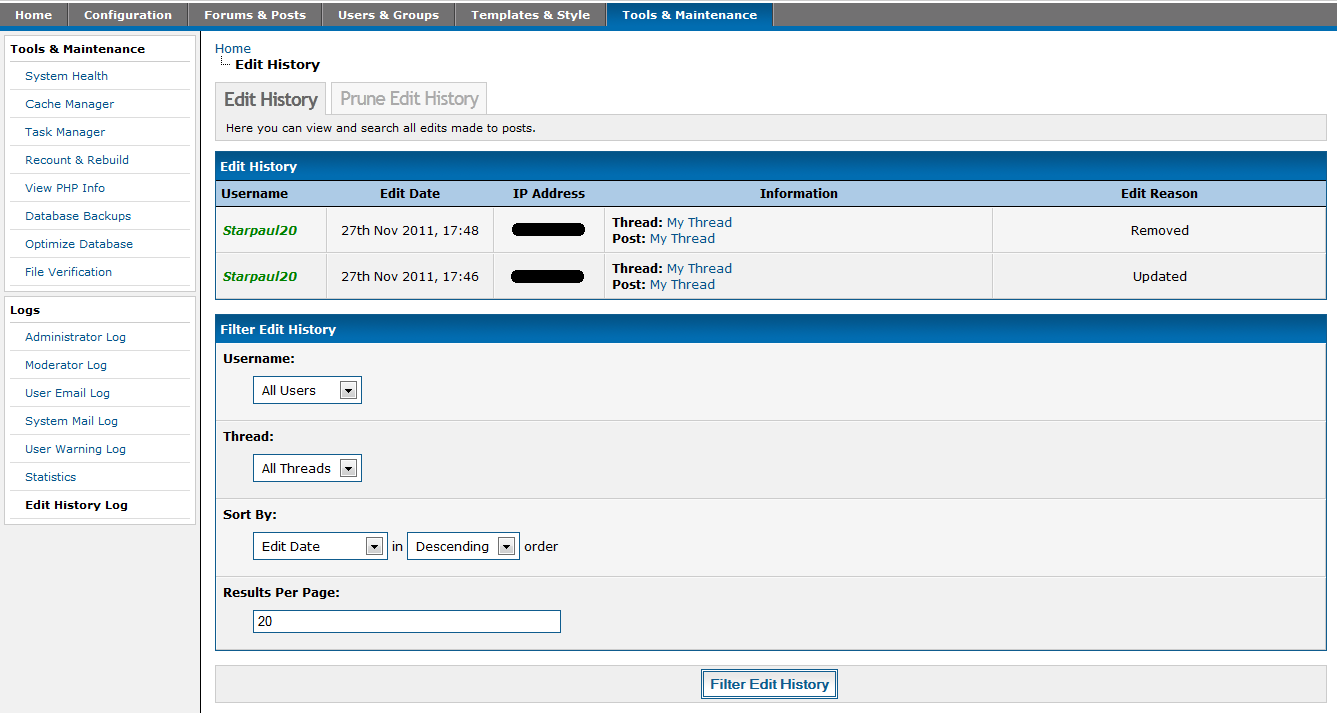
Task: Go to Forums & Posts menu
Action: [x=255, y=15]
